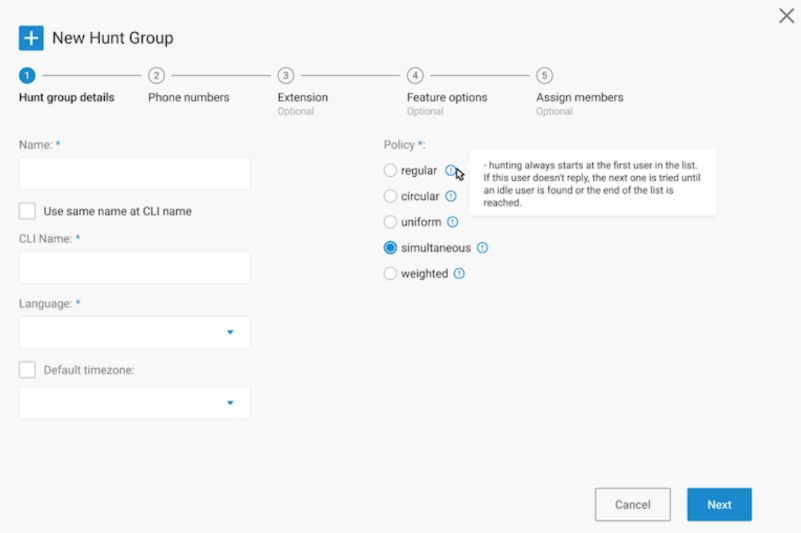Open the Language dropdown
801x533 pixels.
click(135, 332)
